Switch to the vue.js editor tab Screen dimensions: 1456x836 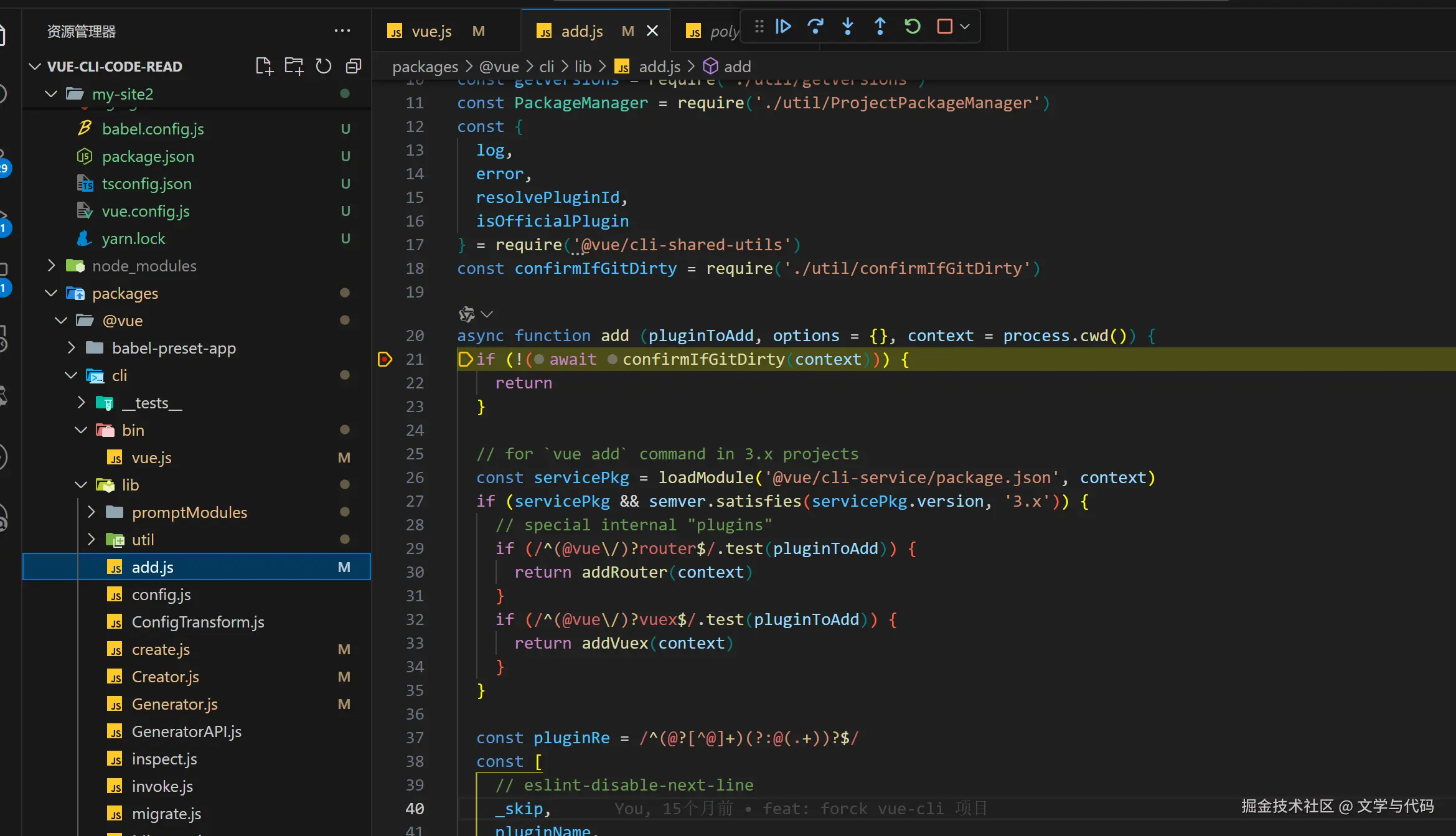pyautogui.click(x=431, y=31)
